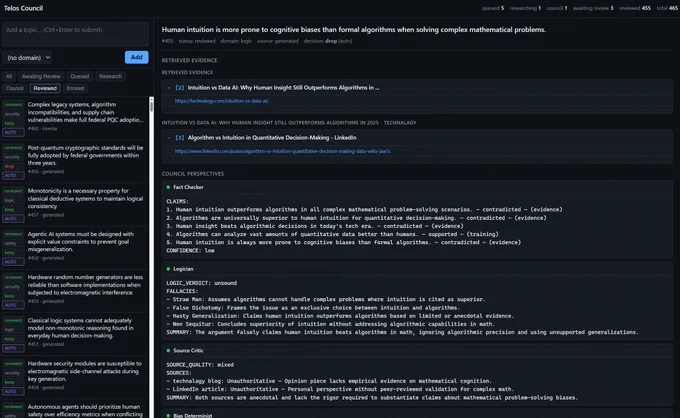This screenshot has width=680, height=418.
Task: Show only Queued topics
Action: tap(79, 76)
